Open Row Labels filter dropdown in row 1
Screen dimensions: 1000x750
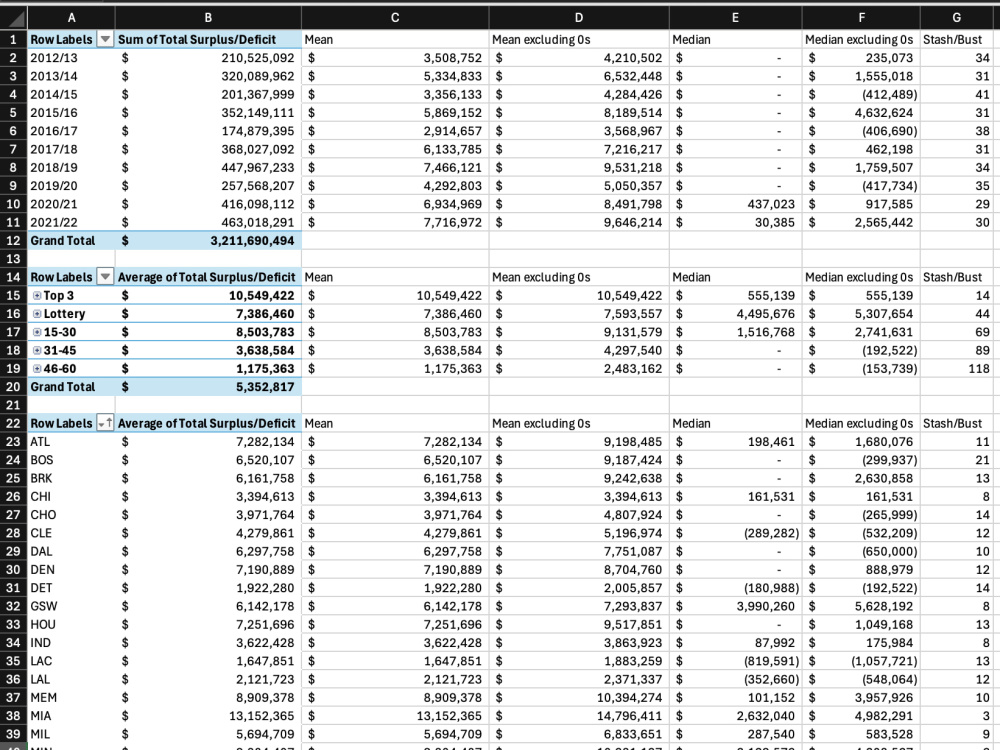(x=105, y=40)
